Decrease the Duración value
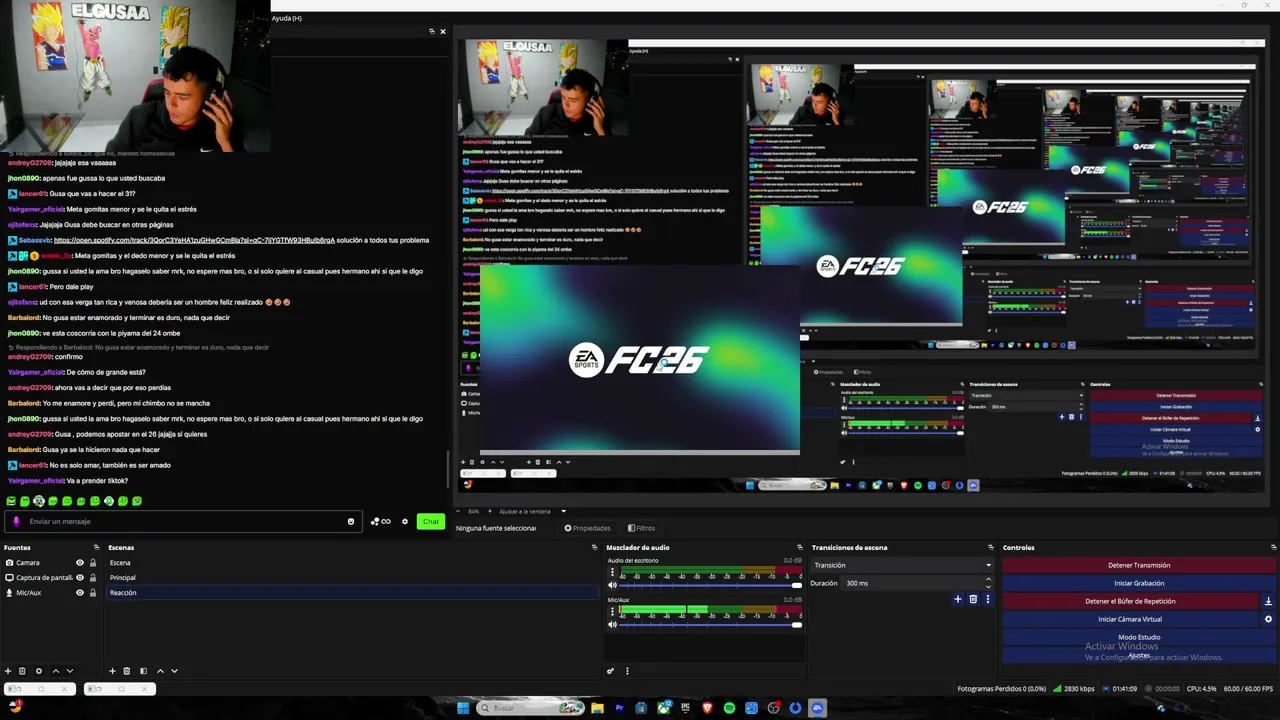 coord(988,586)
